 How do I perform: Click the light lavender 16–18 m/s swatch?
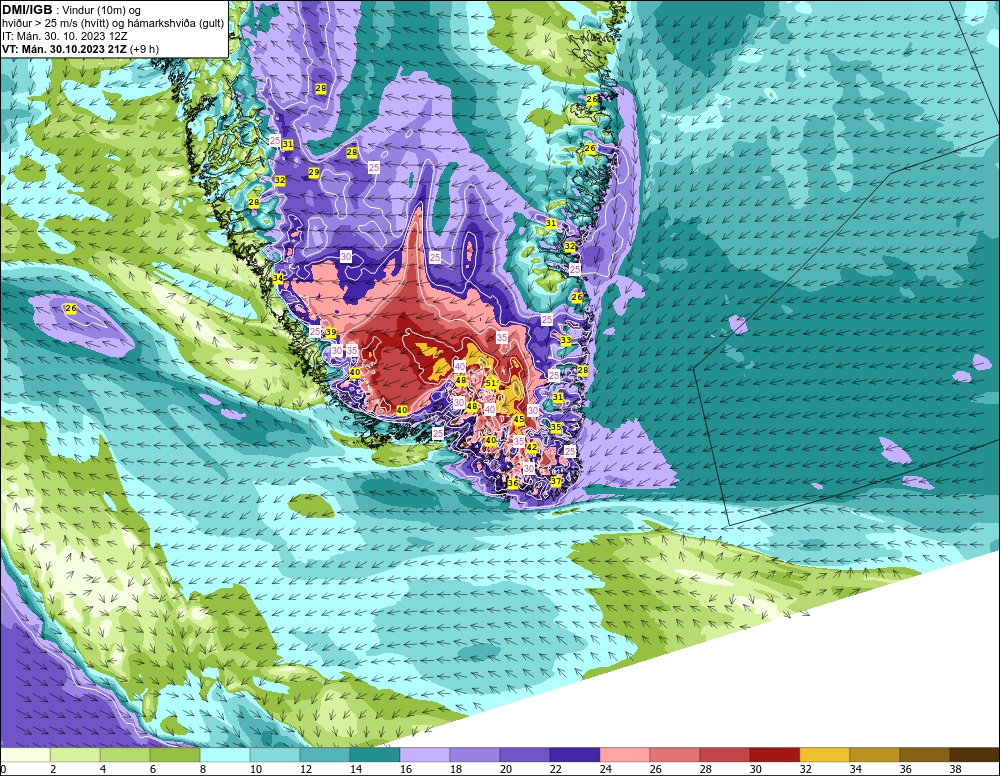[425, 755]
